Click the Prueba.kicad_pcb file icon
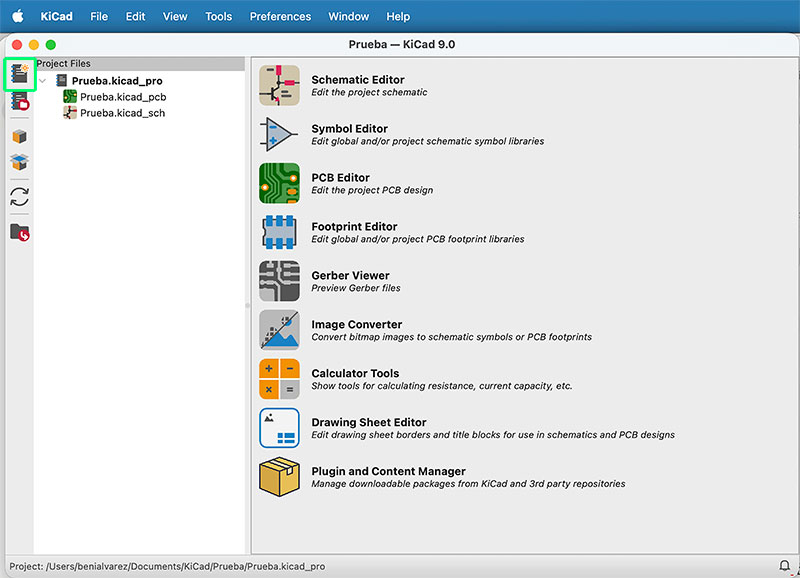Viewport: 800px width, 578px height. point(70,96)
